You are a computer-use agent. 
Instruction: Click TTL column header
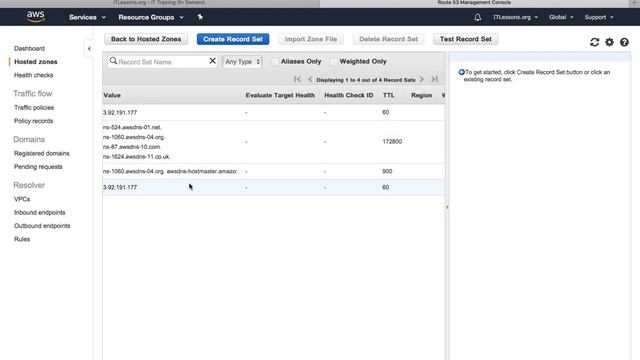388,95
